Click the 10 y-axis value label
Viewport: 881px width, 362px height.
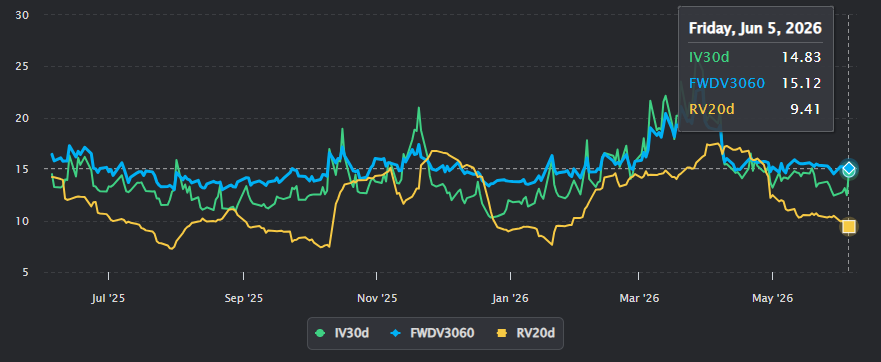[x=23, y=221]
